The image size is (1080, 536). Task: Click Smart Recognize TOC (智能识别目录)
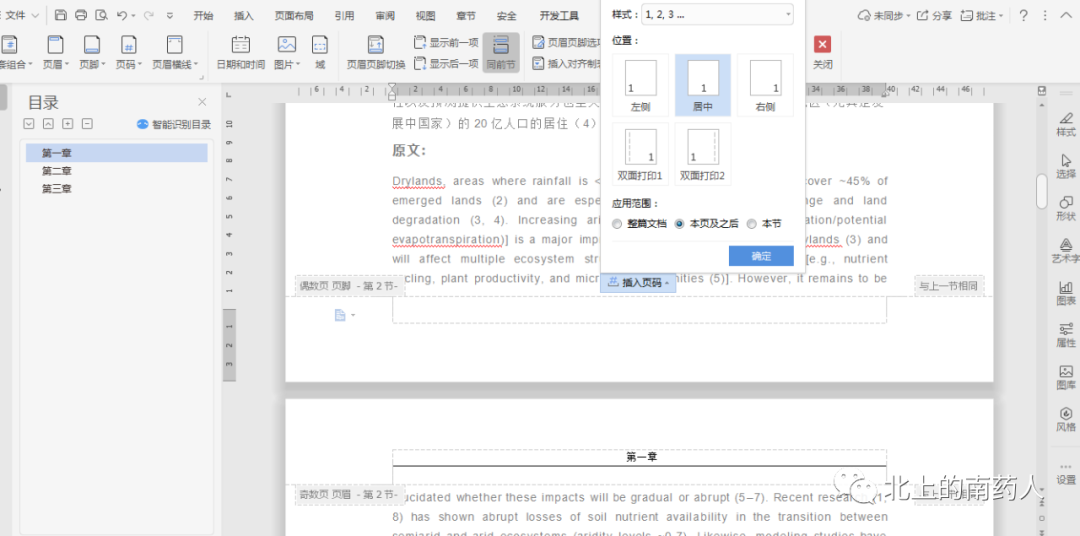click(174, 124)
